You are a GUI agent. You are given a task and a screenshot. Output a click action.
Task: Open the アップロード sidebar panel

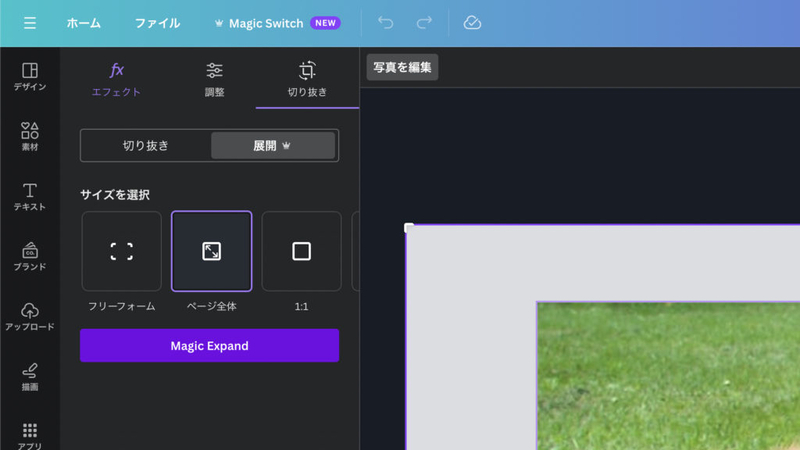(x=30, y=316)
